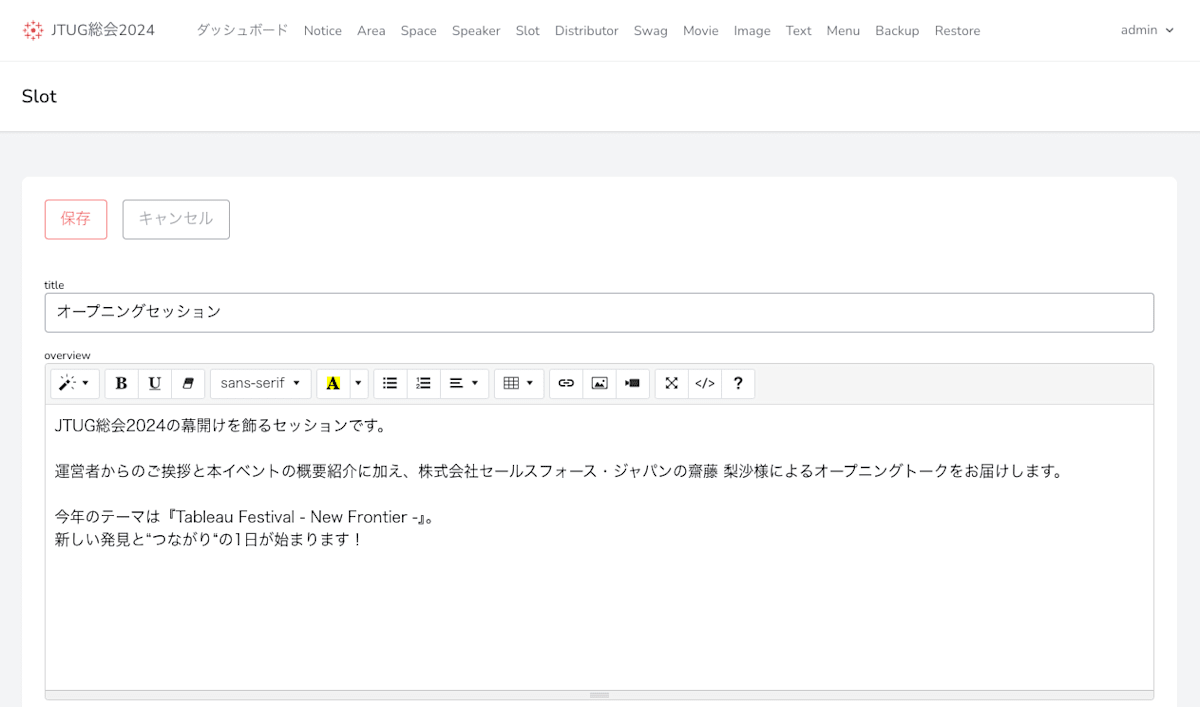Apply the yellow highlight color A button
The width and height of the screenshot is (1200, 707).
pos(333,383)
